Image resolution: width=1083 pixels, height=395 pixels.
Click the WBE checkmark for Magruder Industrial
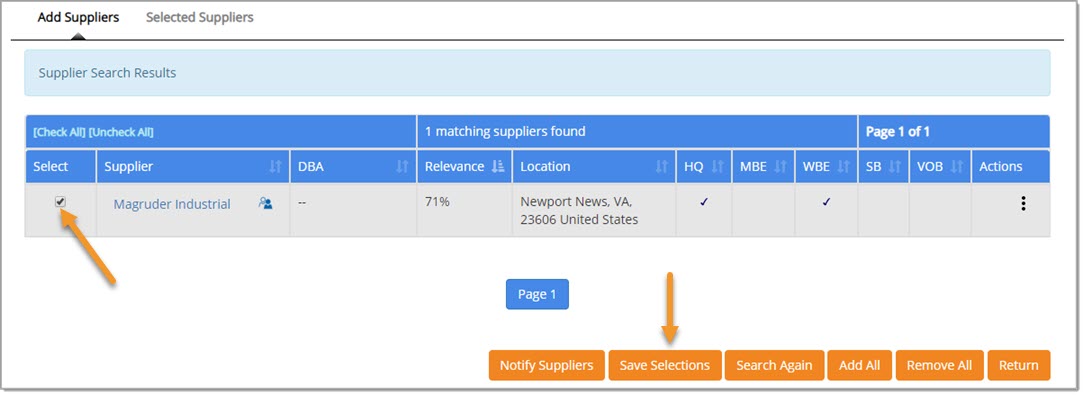(x=826, y=202)
